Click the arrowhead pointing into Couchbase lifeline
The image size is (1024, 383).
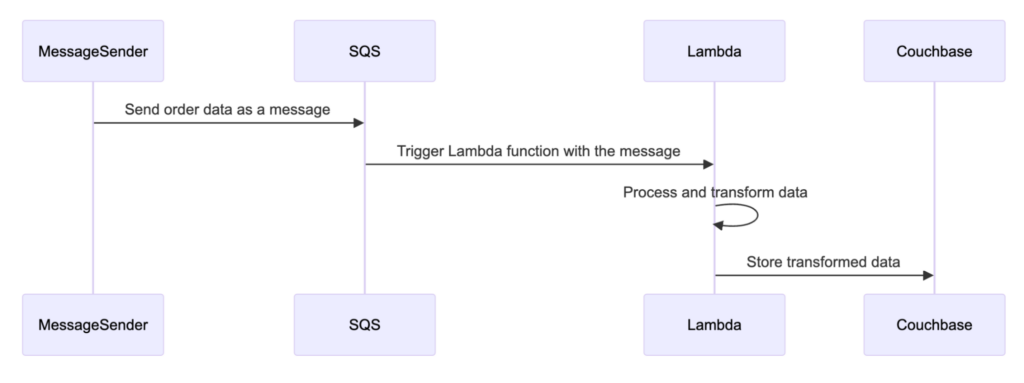click(x=928, y=275)
